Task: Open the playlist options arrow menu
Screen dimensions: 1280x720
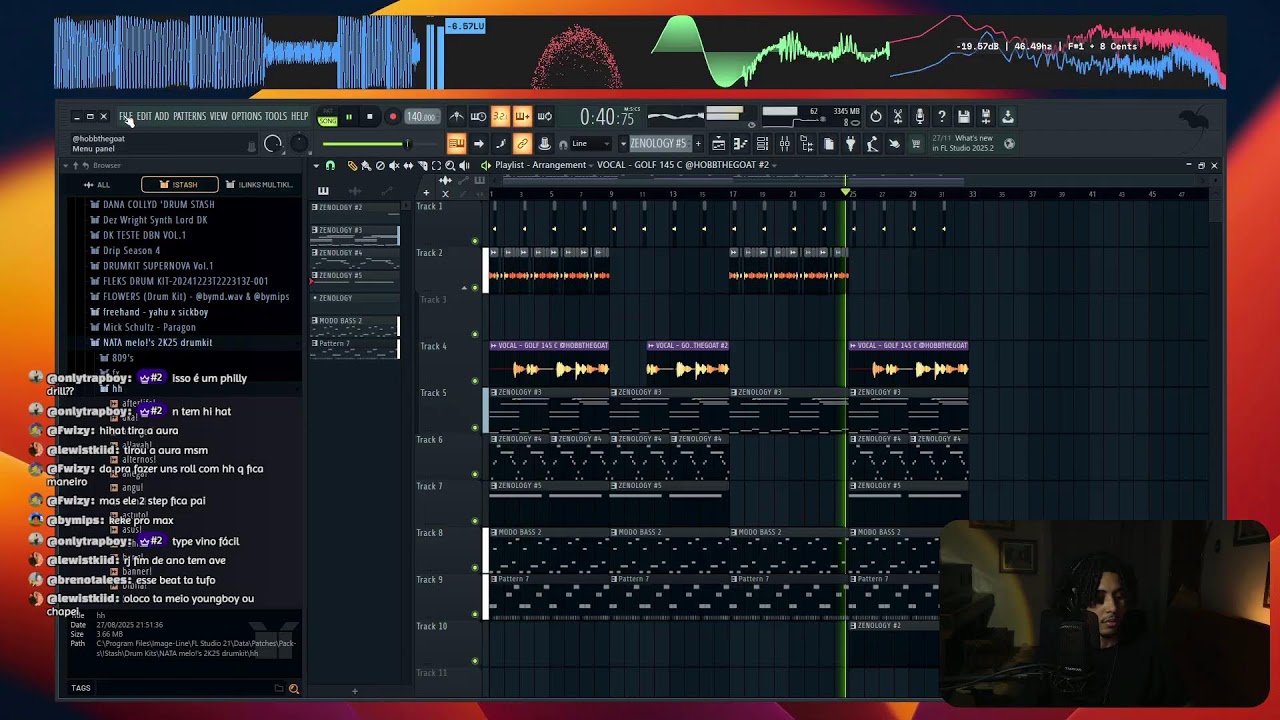Action: click(x=316, y=165)
